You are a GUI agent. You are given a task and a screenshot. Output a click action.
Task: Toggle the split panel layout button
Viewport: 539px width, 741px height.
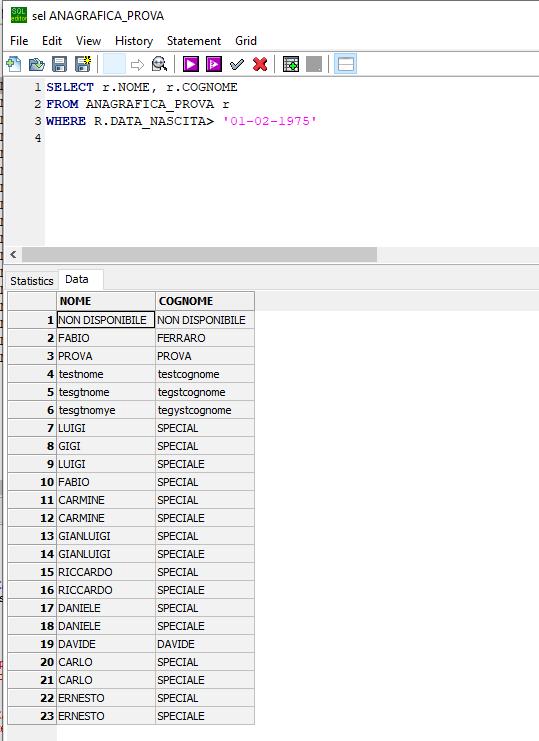click(x=345, y=64)
